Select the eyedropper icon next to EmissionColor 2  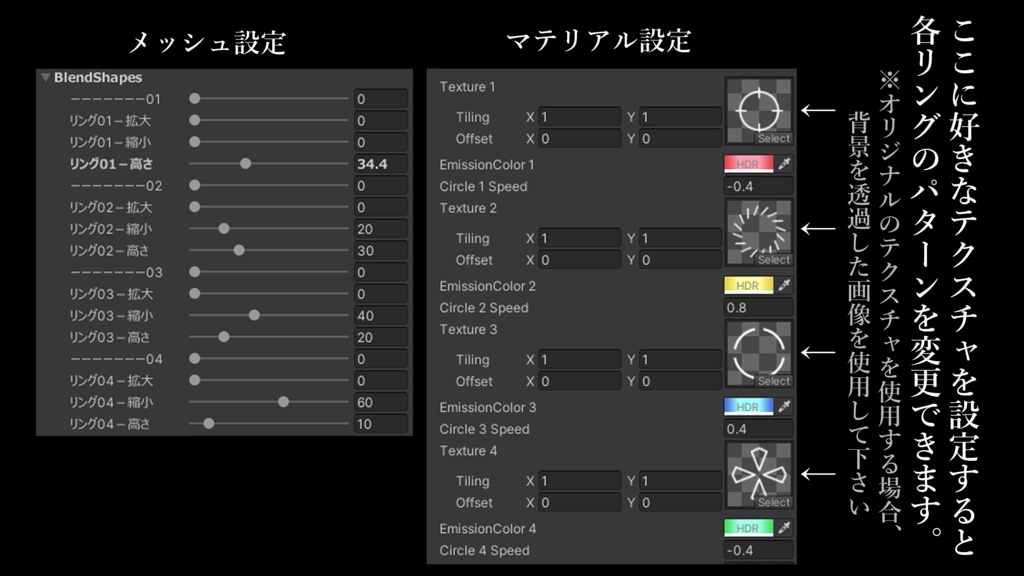(x=786, y=285)
